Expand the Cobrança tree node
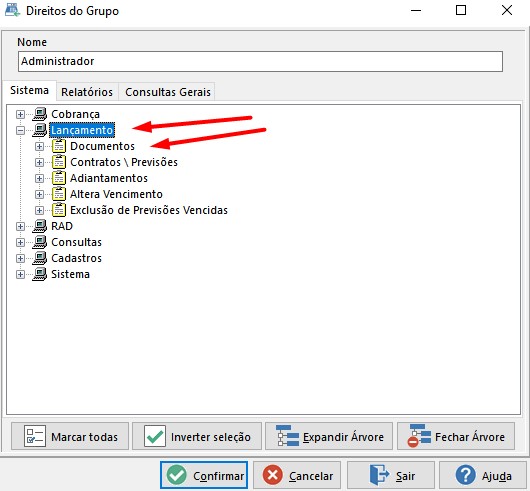 pyautogui.click(x=20, y=114)
